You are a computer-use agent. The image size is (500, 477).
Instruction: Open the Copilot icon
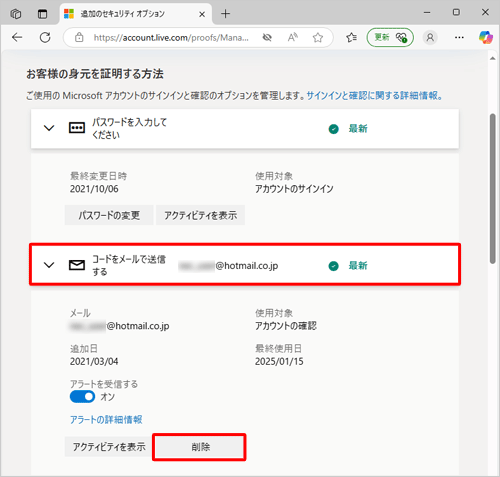pos(486,37)
